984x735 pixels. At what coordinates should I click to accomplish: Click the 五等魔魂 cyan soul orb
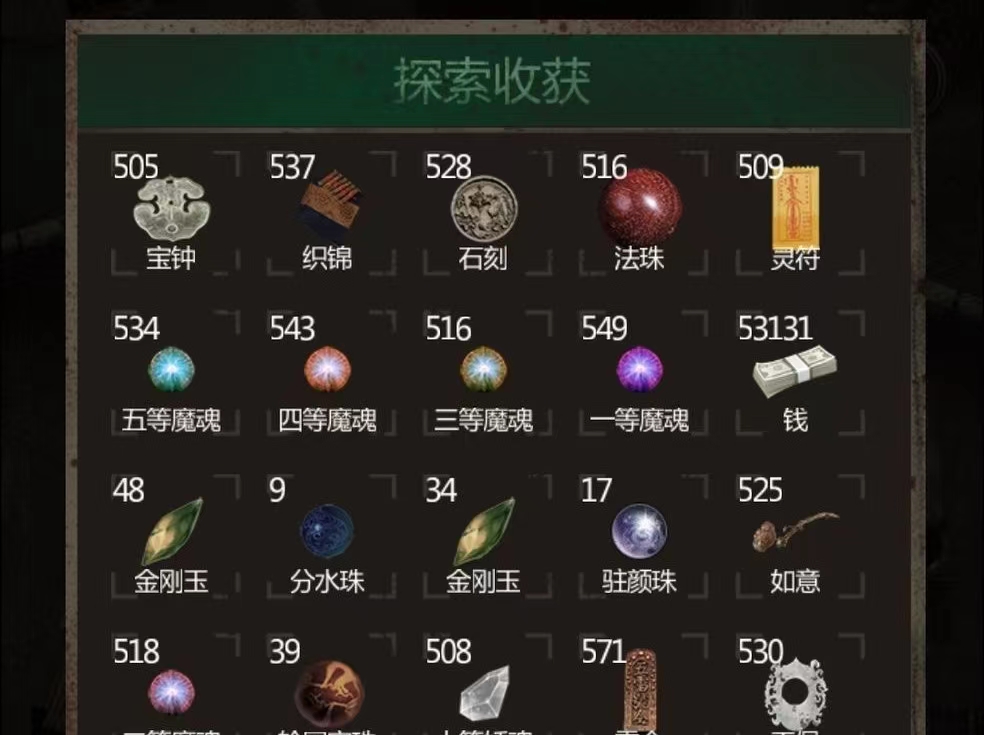click(x=171, y=370)
